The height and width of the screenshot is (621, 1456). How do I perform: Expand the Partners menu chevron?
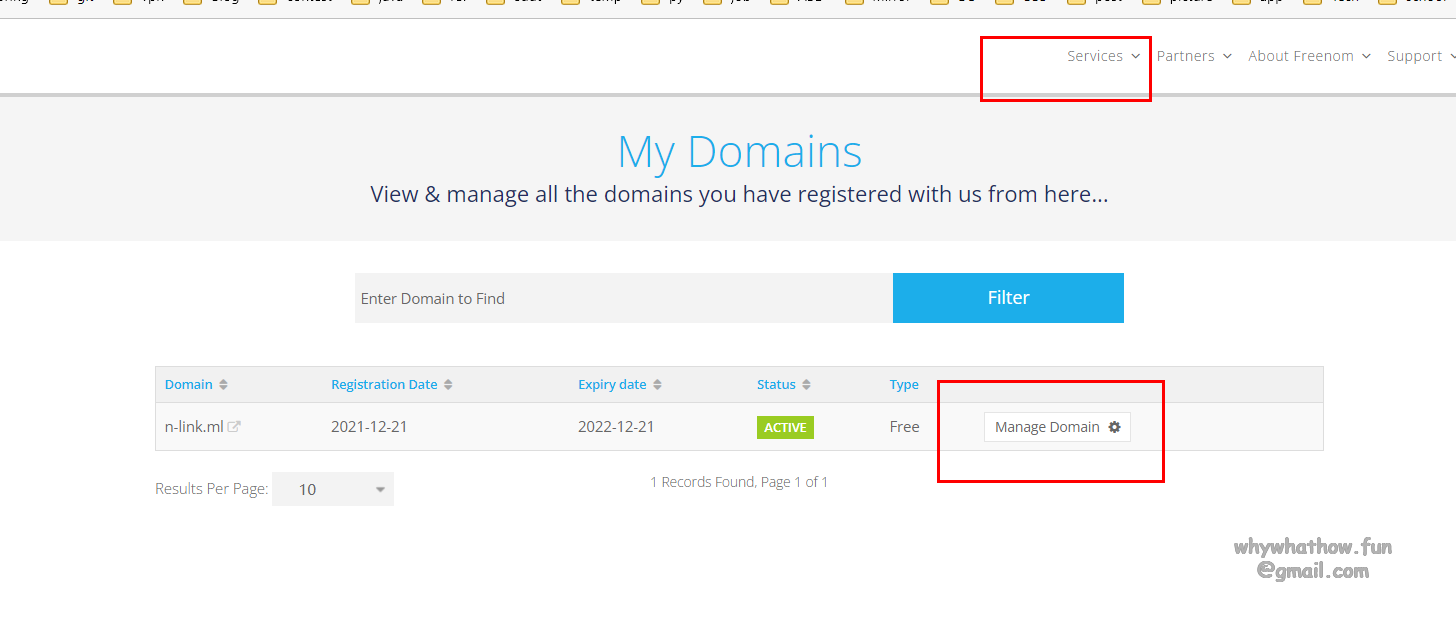1227,57
